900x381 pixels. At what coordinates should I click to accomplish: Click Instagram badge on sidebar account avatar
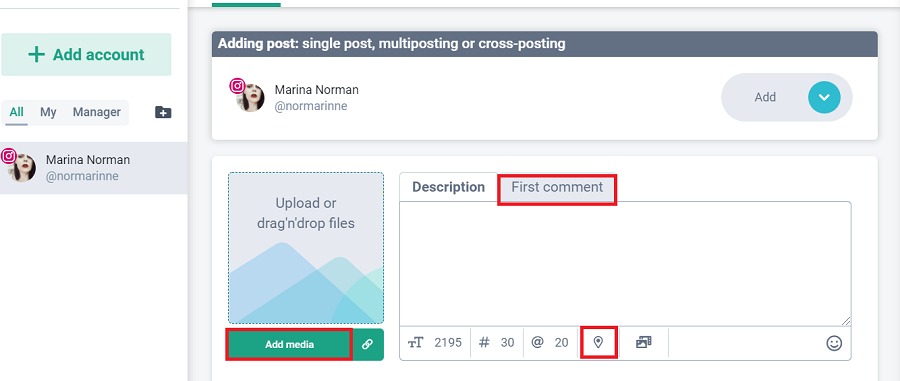(9, 155)
